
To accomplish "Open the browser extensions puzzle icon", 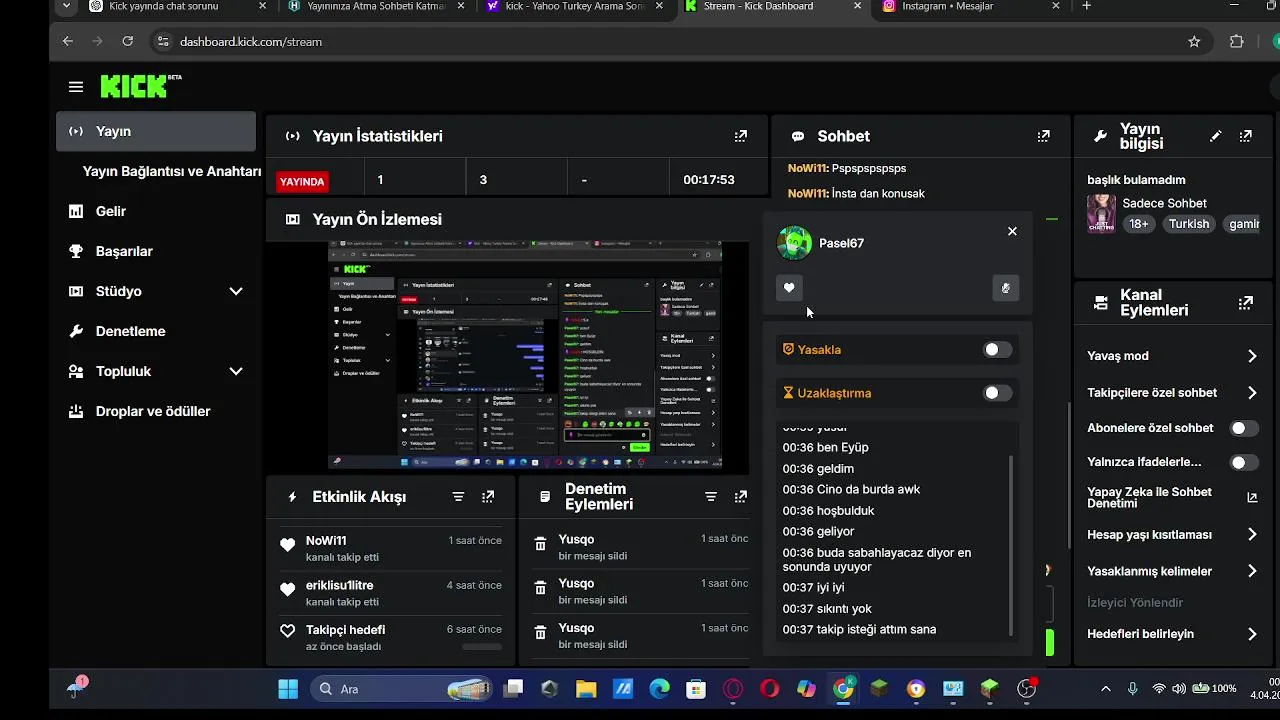I will [1237, 41].
